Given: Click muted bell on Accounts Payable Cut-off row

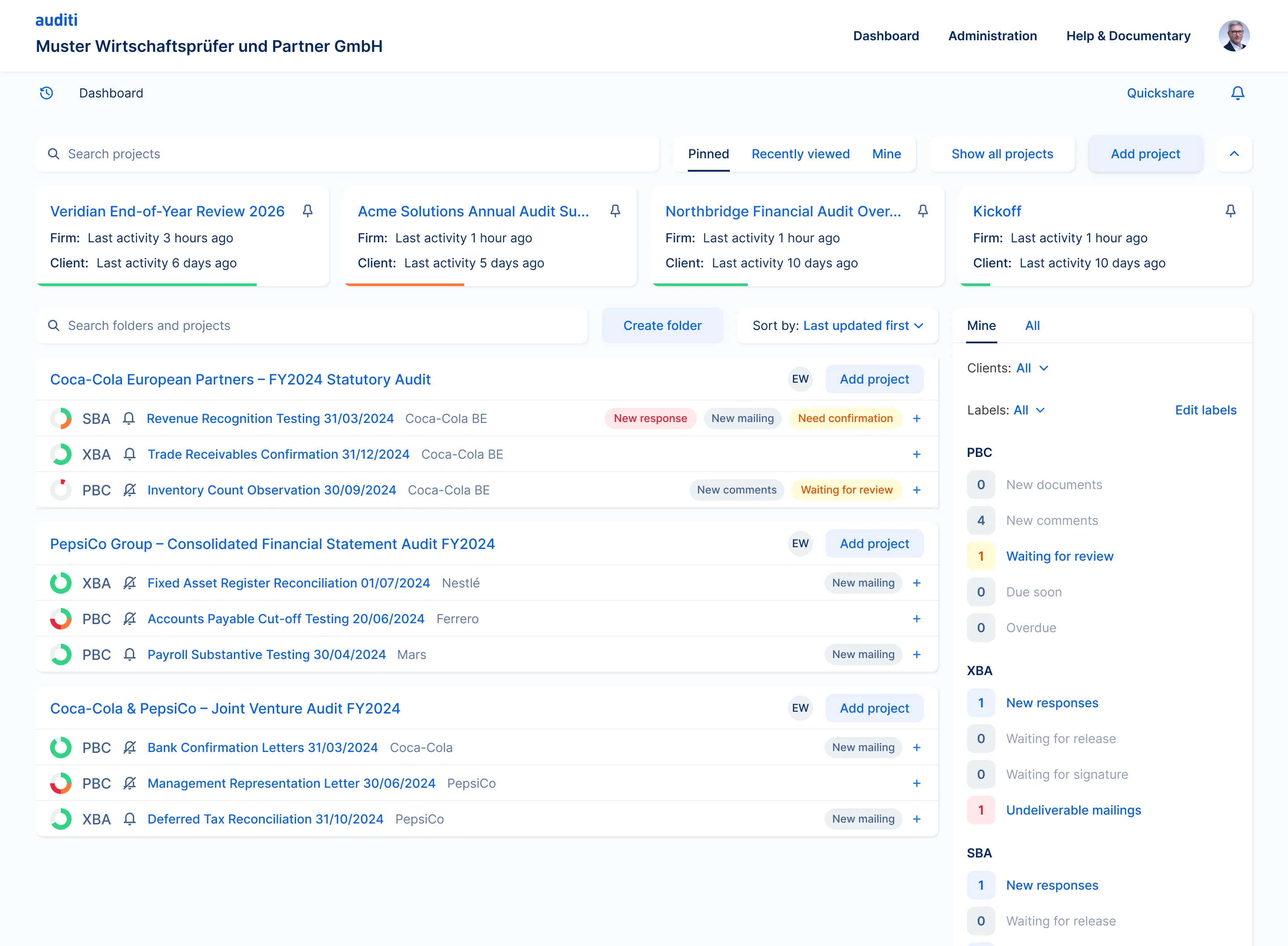Looking at the screenshot, I should coord(129,619).
